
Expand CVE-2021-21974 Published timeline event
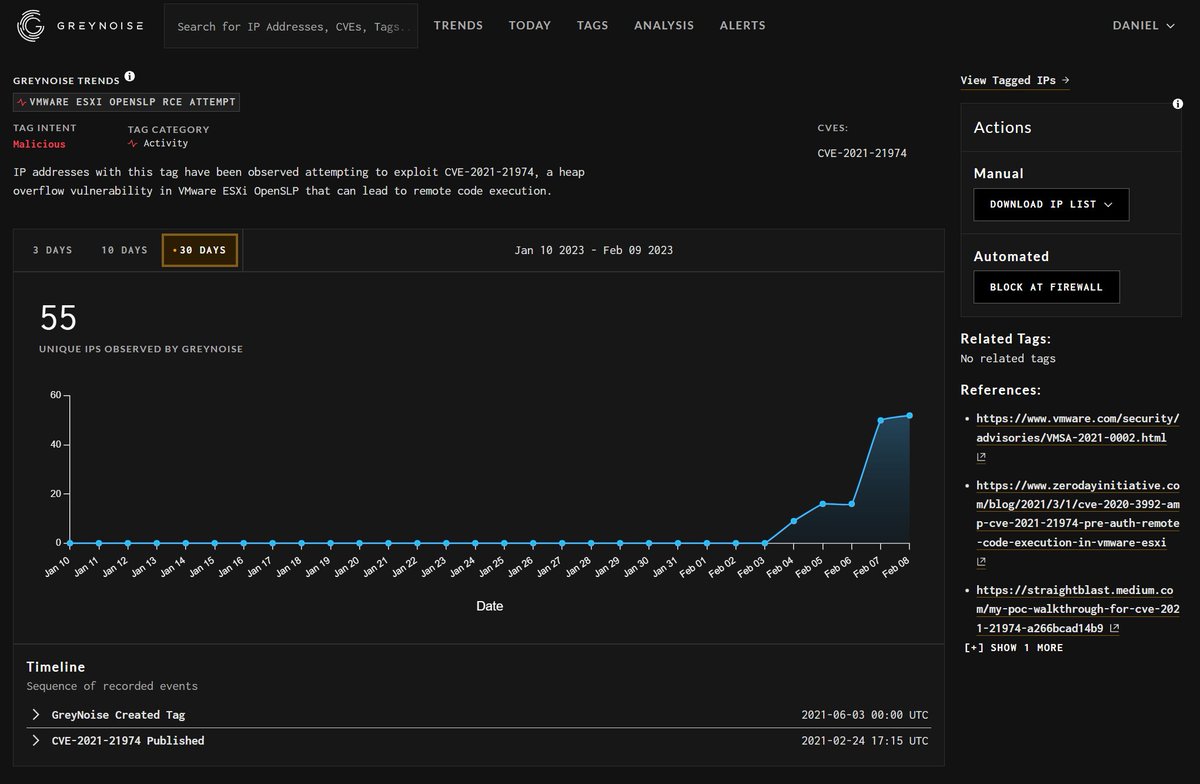pos(479,741)
